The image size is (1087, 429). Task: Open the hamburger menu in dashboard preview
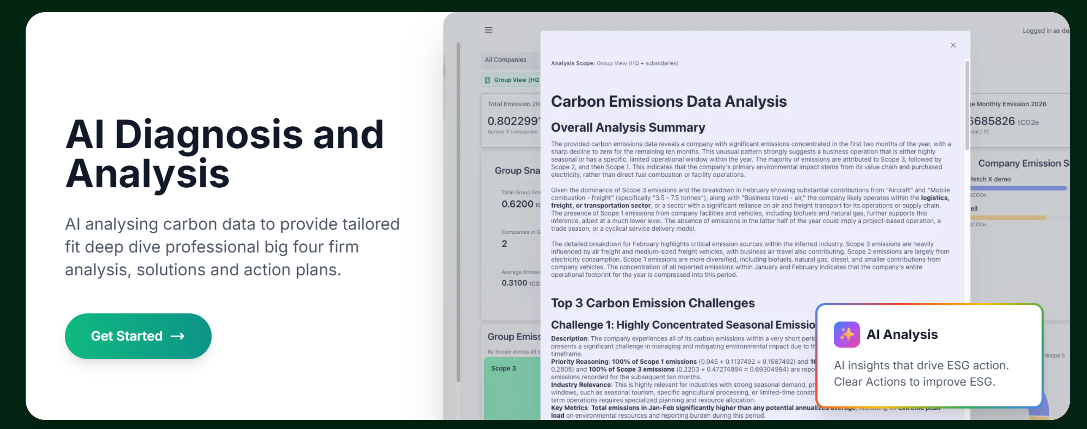coord(489,30)
